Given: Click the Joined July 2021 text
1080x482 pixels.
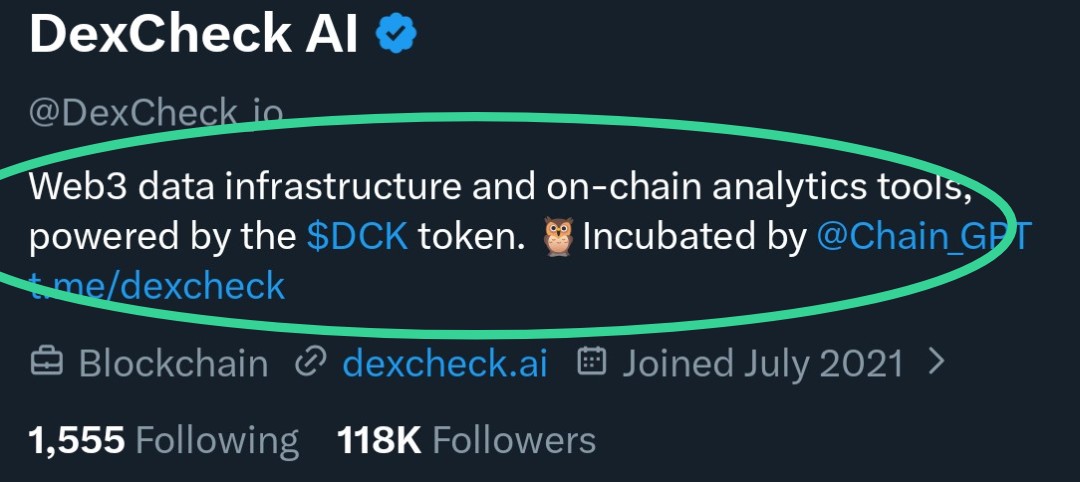Looking at the screenshot, I should [x=762, y=363].
